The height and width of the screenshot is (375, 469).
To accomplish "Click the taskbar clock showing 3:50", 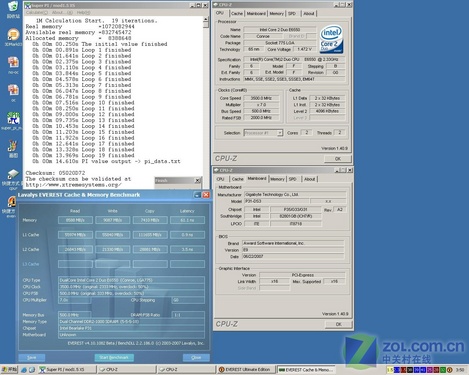I will 460,370.
